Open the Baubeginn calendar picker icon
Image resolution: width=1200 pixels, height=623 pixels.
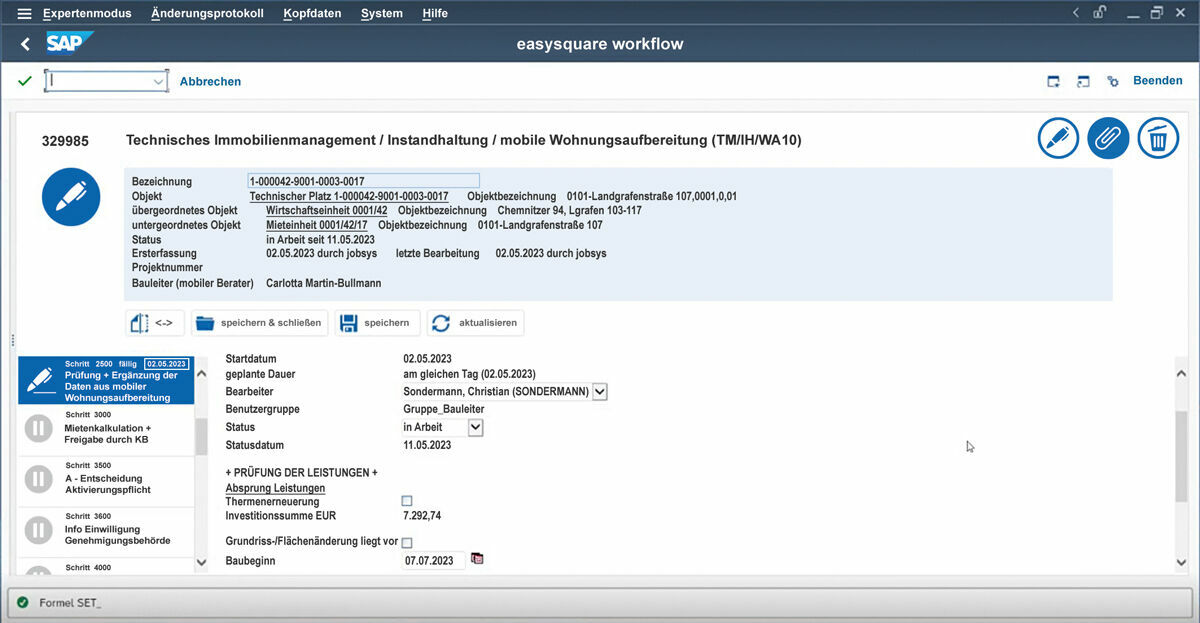click(x=477, y=559)
